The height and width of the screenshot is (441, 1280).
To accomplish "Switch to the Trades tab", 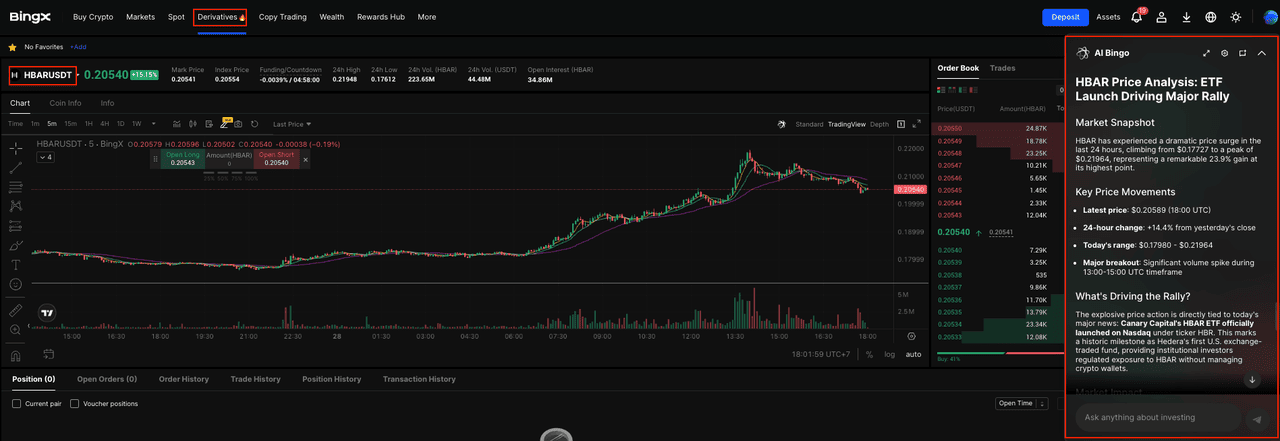I will pyautogui.click(x=1002, y=68).
